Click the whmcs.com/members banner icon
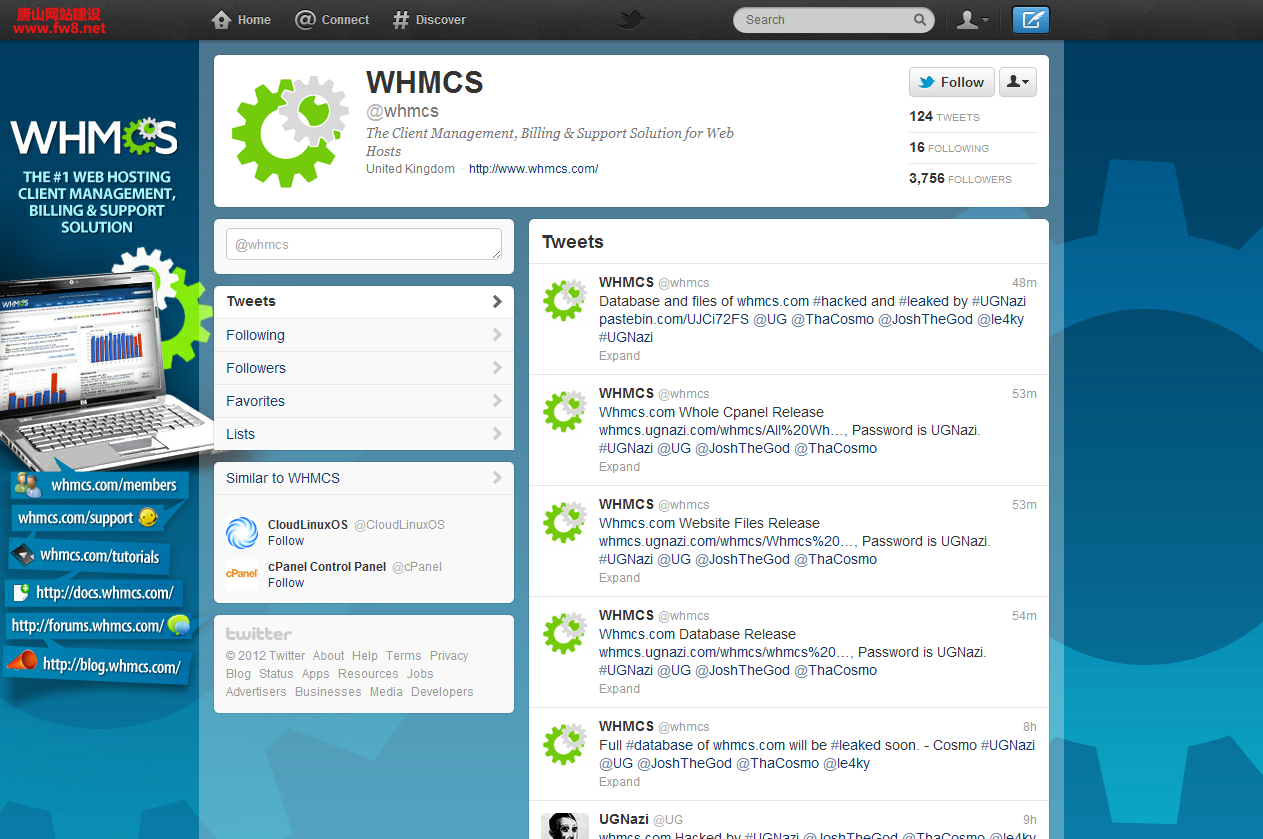Screen dimensions: 1263x839 (27, 485)
